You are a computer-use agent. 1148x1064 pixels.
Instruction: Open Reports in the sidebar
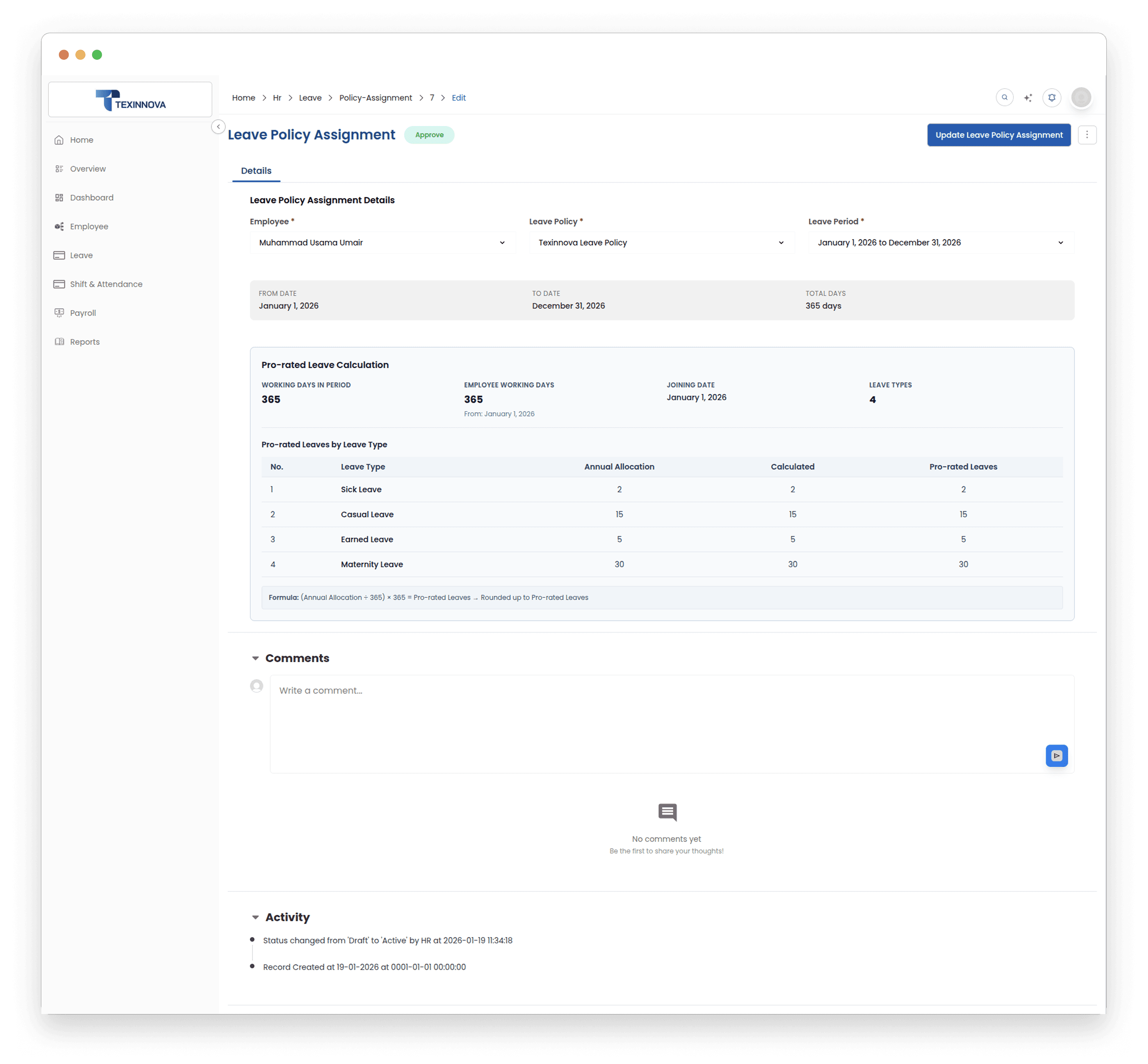coord(85,342)
